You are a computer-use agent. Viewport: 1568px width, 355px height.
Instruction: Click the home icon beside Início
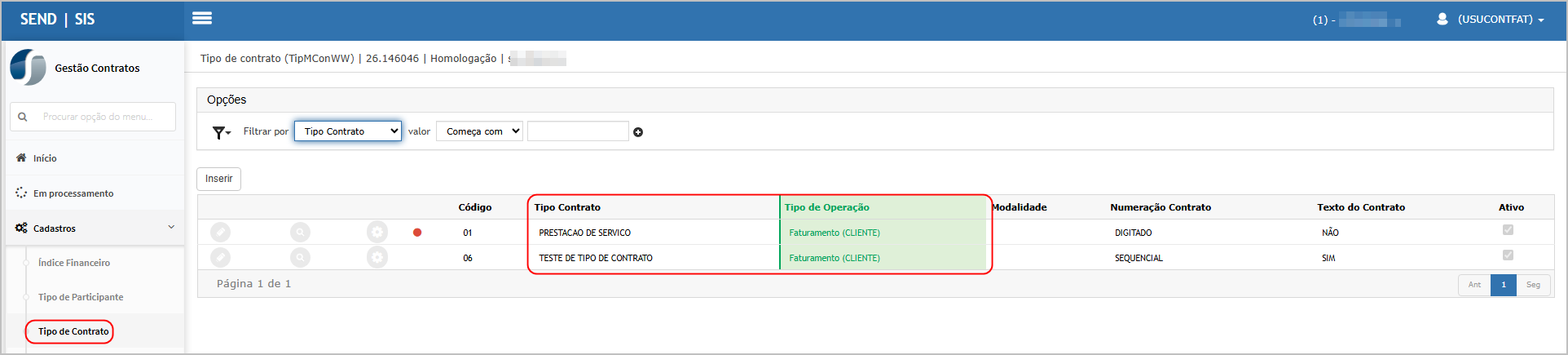click(21, 158)
